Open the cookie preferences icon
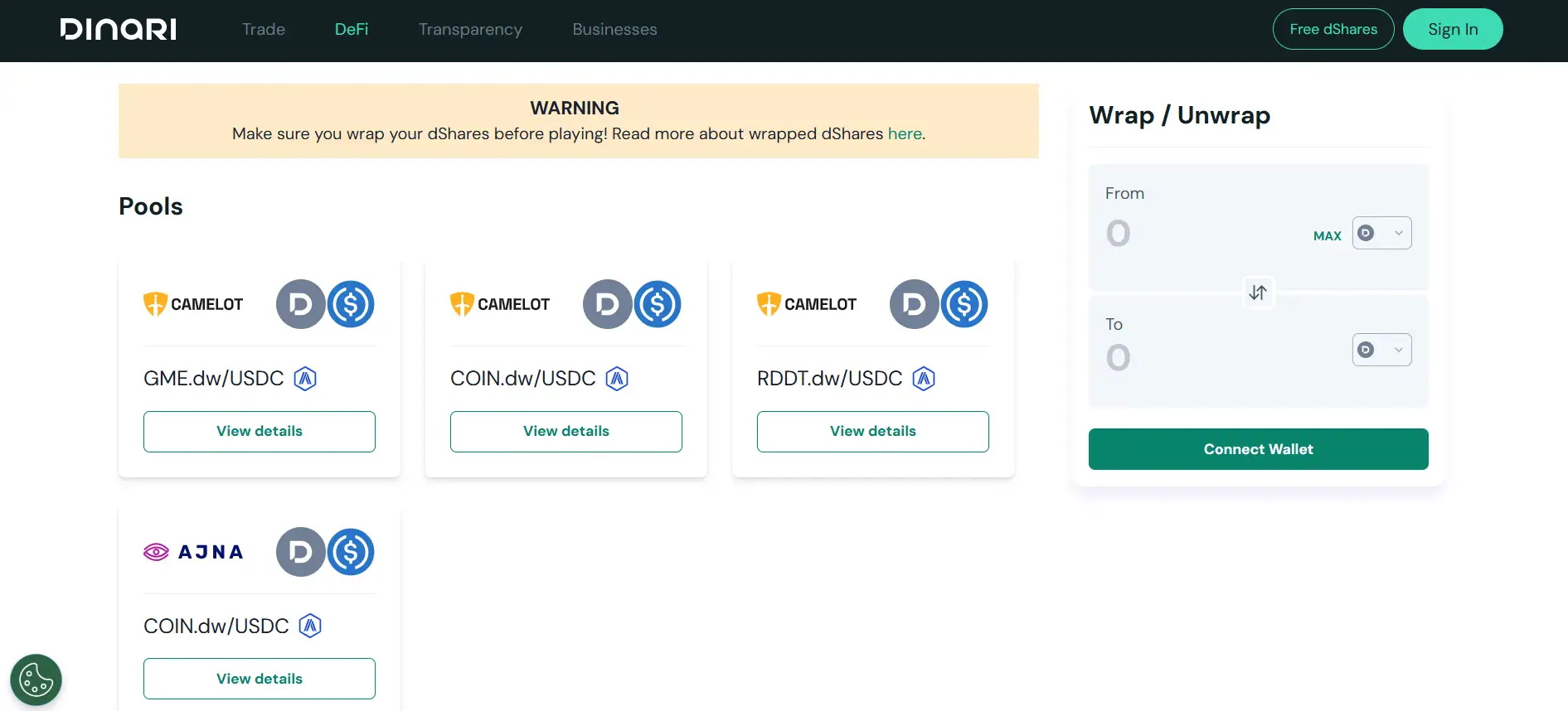 coord(36,680)
